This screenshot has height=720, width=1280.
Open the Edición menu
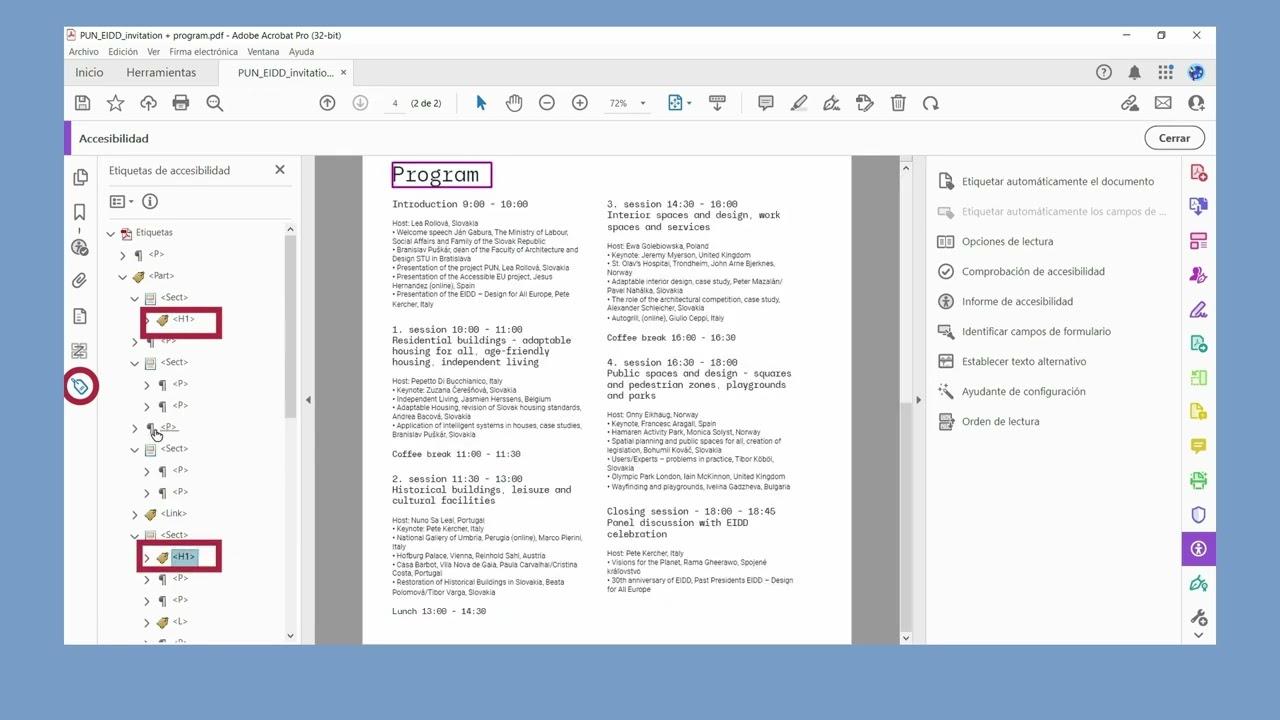tap(123, 52)
